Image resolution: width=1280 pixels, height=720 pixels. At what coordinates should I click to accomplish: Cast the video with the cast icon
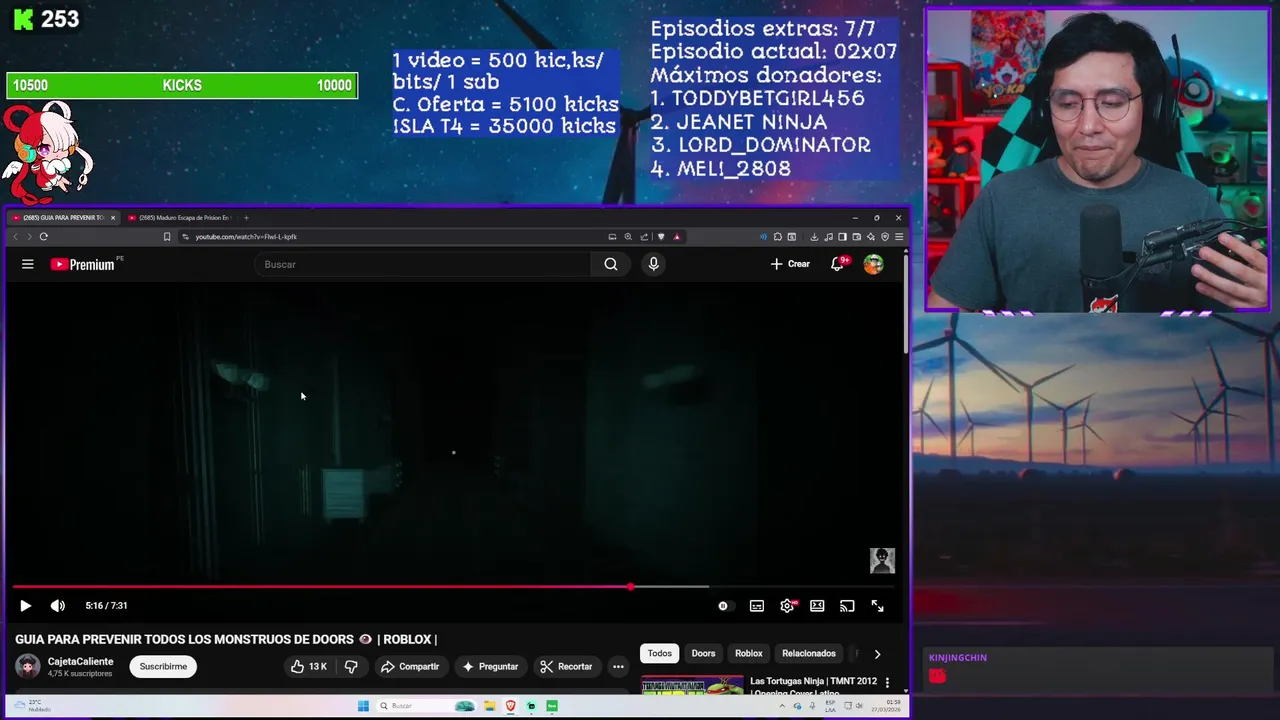point(847,605)
